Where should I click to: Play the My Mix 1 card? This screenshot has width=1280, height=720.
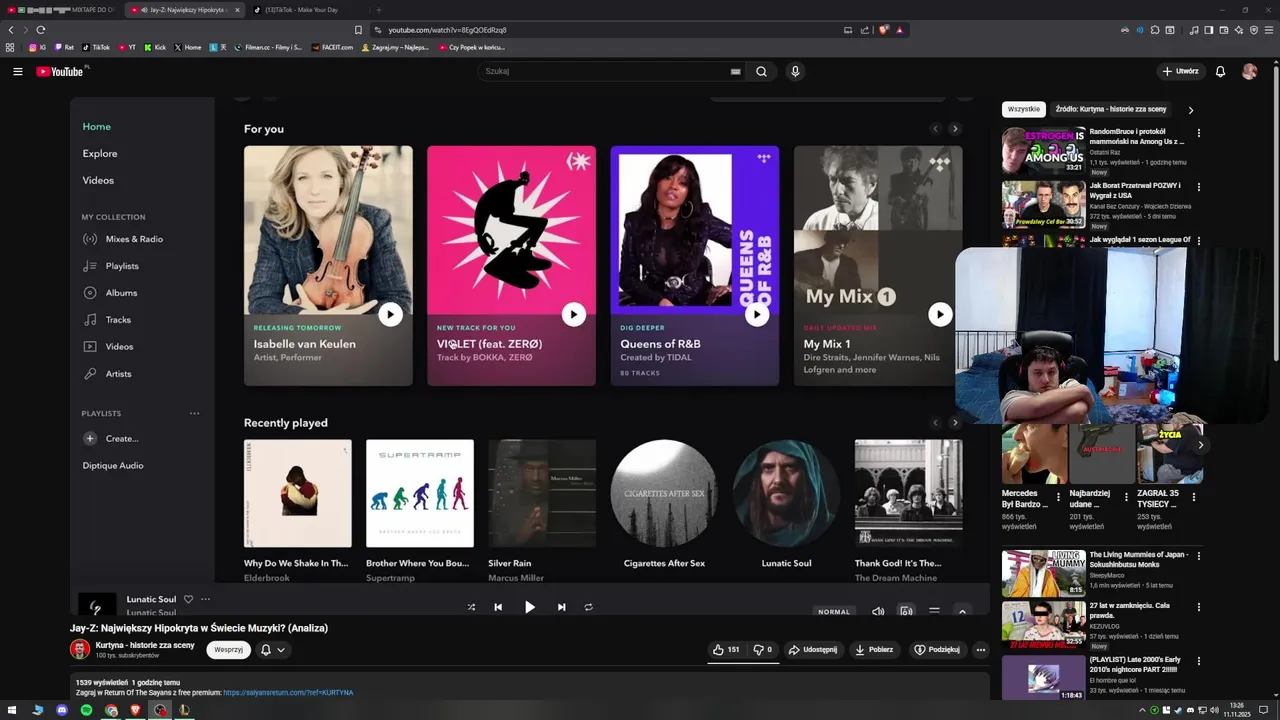click(940, 315)
